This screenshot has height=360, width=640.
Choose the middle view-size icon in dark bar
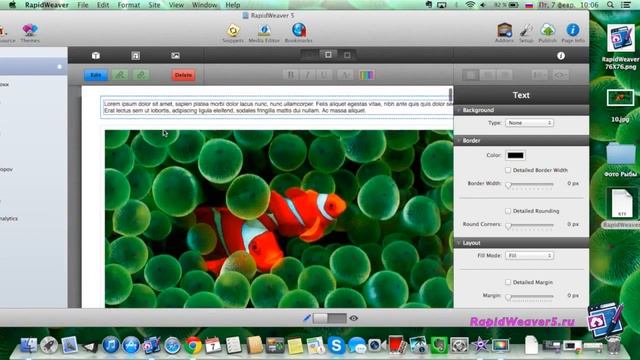click(x=328, y=55)
